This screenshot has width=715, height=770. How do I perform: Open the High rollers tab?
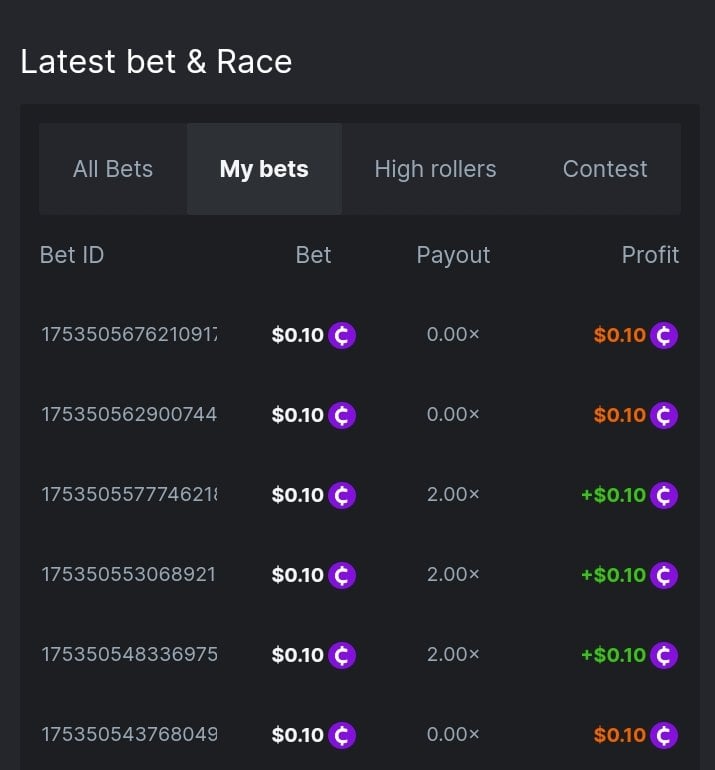point(435,169)
